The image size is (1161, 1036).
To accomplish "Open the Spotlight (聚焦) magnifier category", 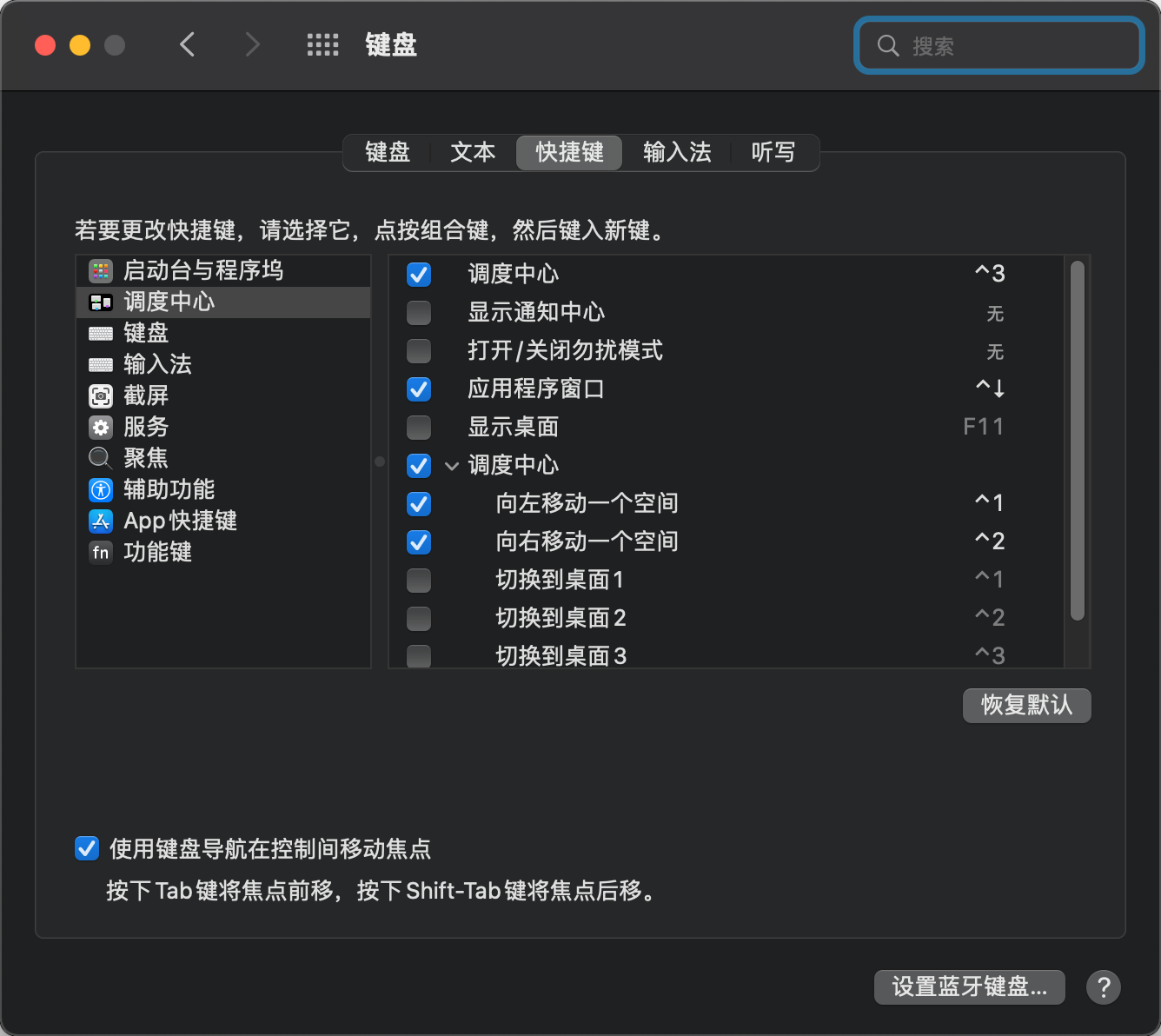I will coord(101,459).
